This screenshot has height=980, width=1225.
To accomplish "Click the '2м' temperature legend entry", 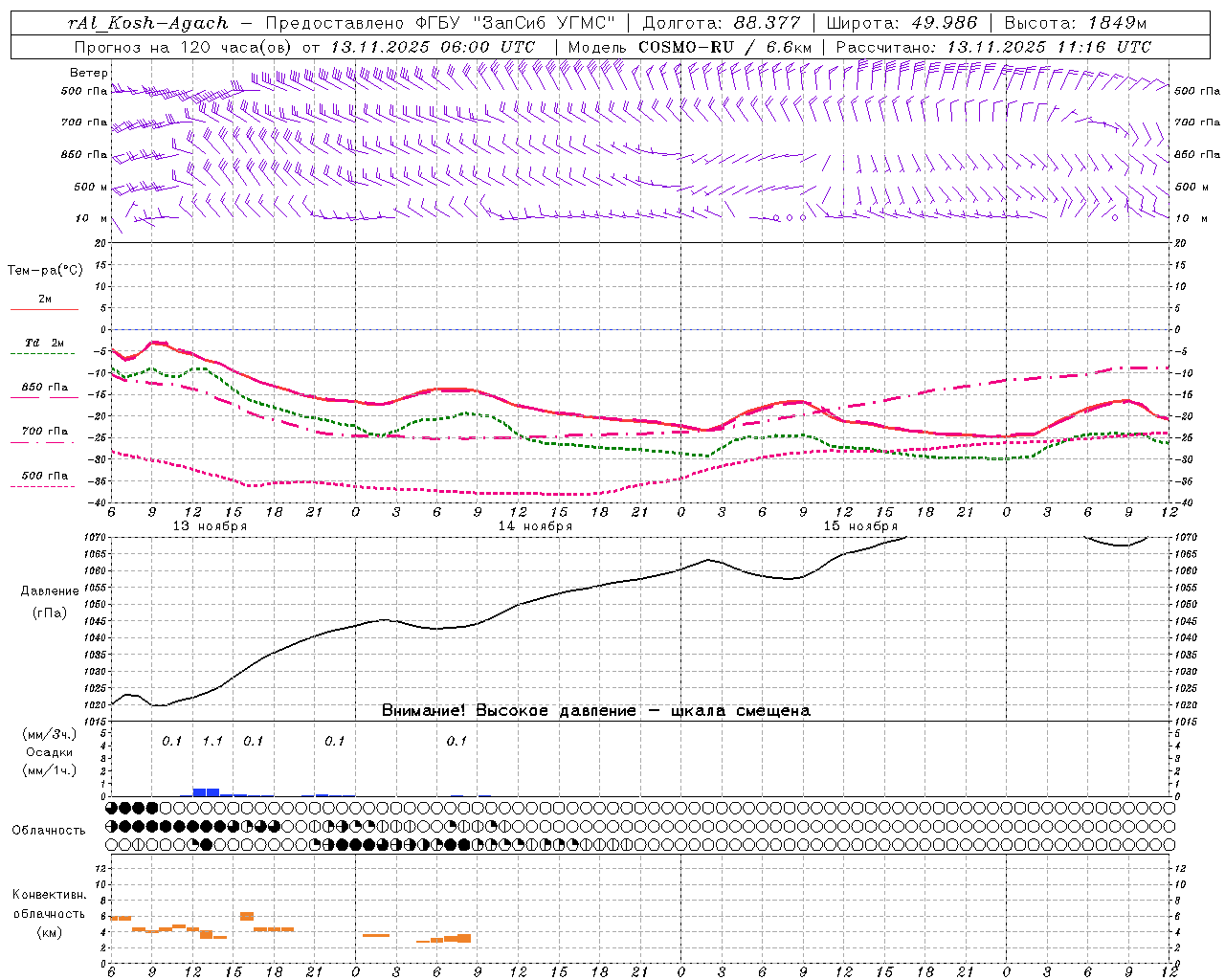I will [45, 299].
